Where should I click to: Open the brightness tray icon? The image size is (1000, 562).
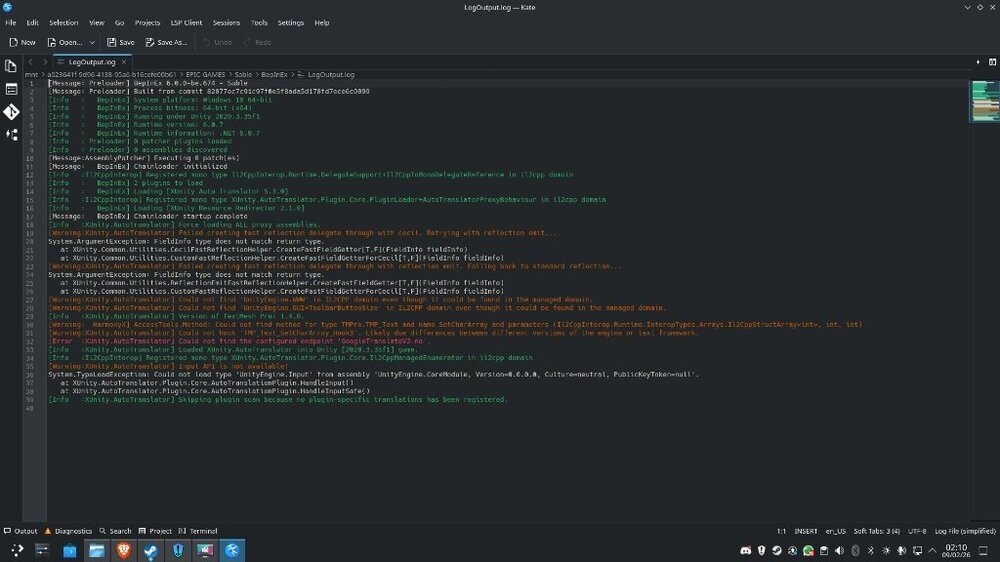click(x=886, y=551)
